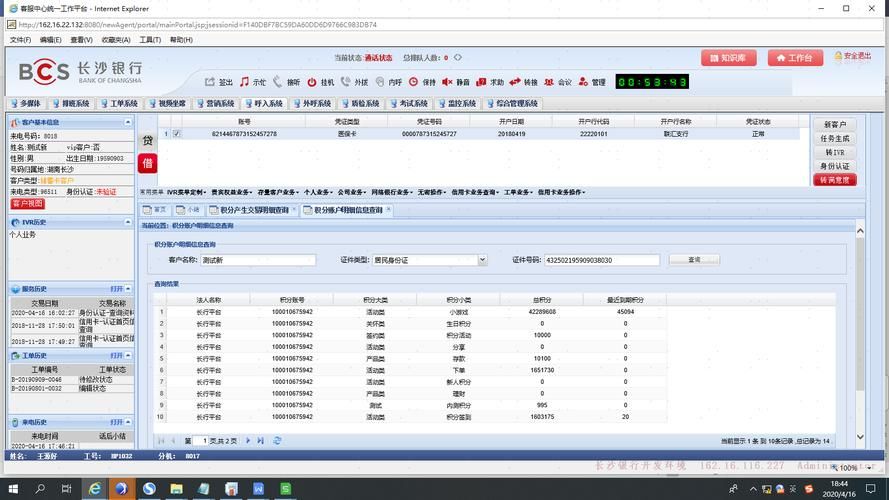Click the 管理 management icon
This screenshot has width=889, height=500.
583,82
